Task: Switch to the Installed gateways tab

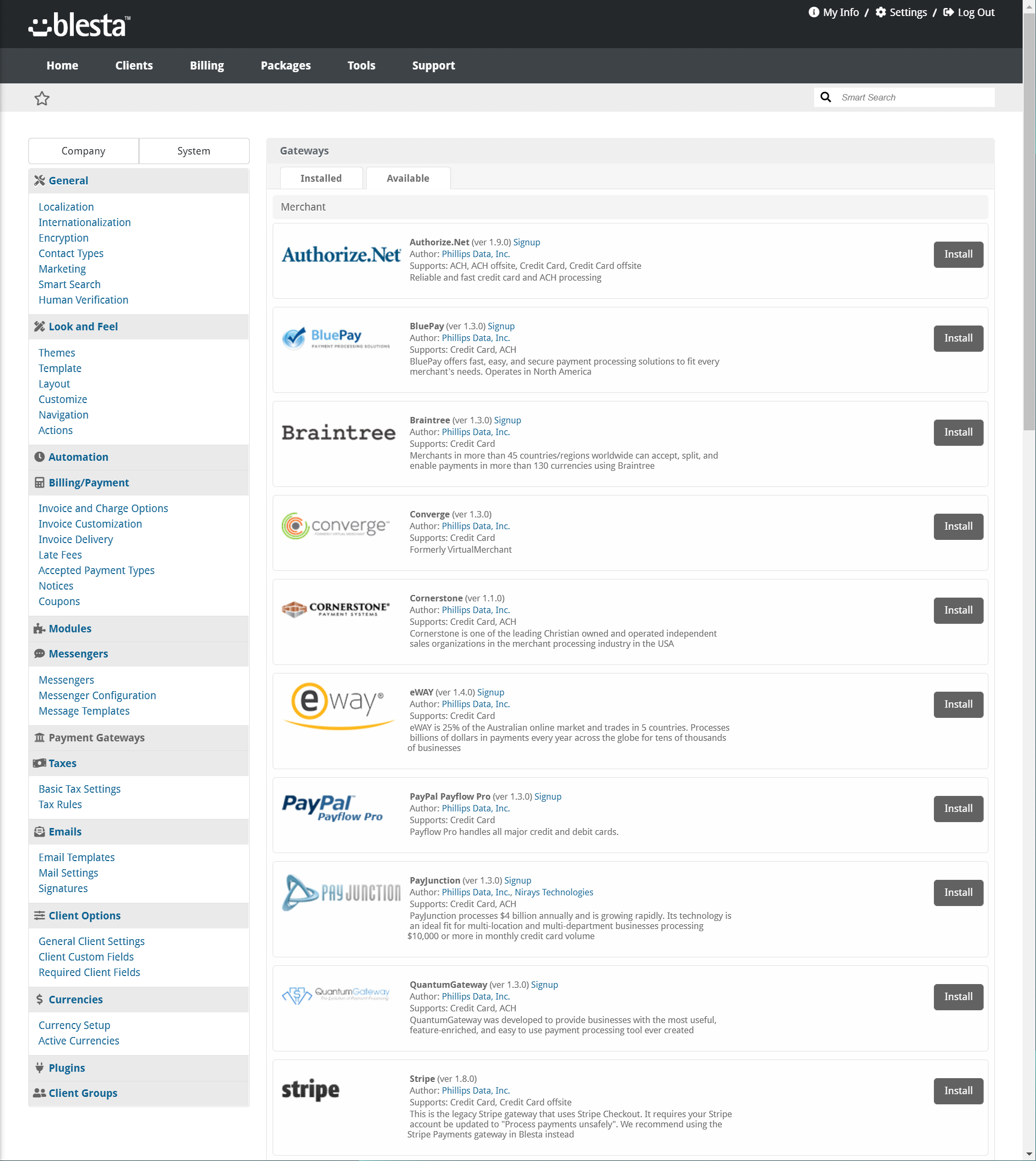Action: tap(321, 178)
